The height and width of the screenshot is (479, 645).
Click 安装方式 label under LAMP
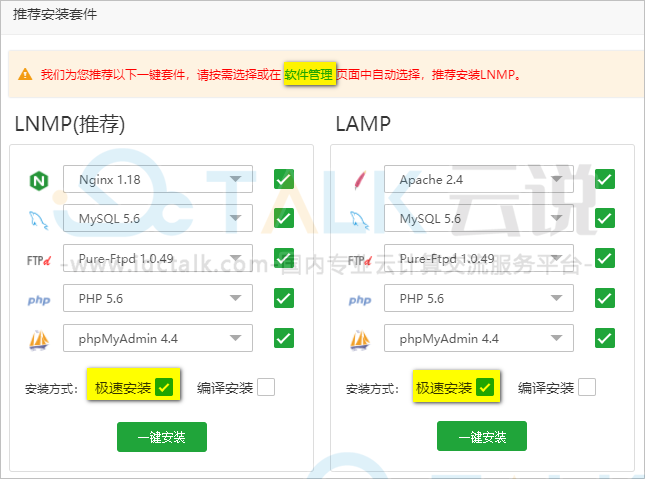(x=372, y=388)
